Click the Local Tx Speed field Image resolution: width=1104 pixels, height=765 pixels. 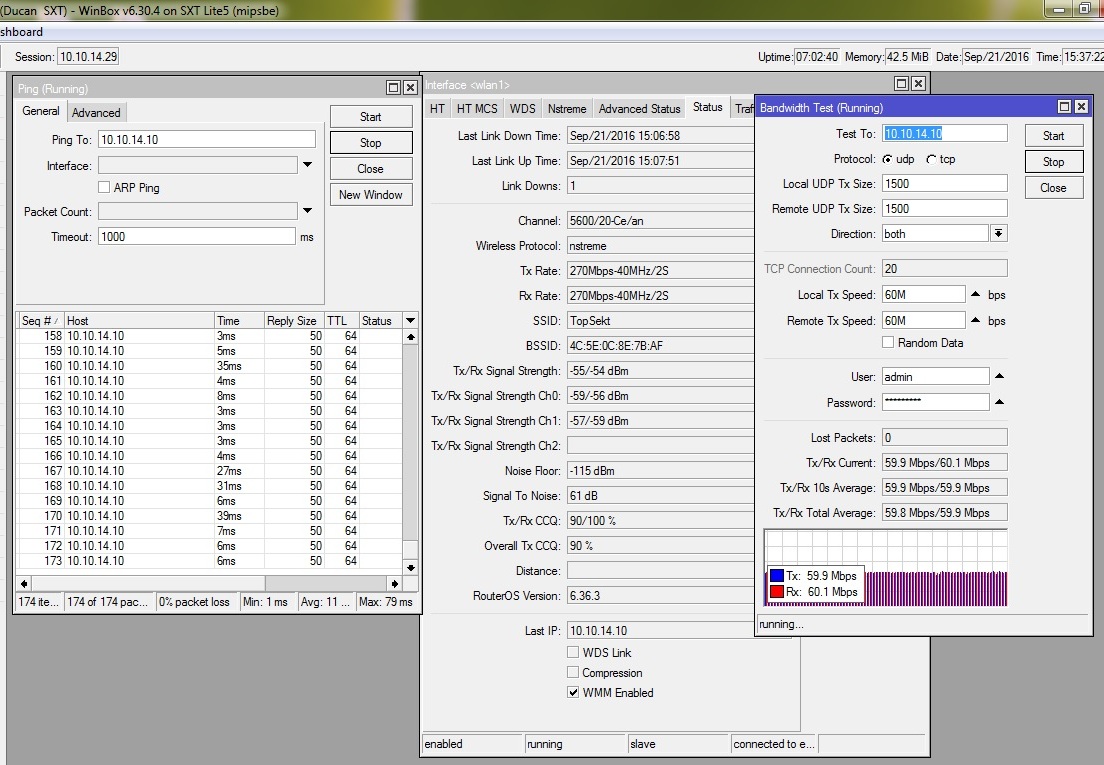(923, 294)
